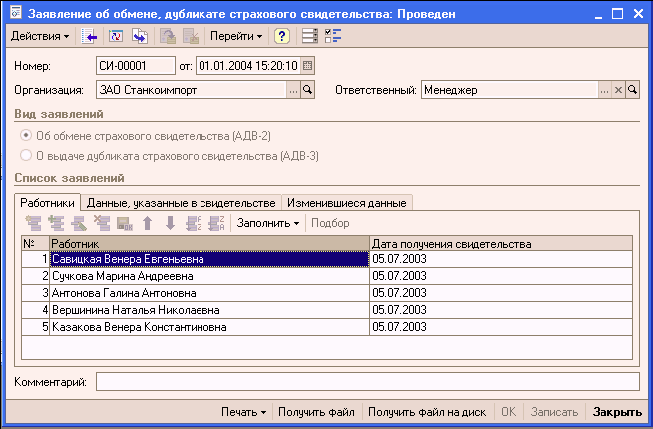653x429 pixels.
Task: Click the Получить файл button
Action: tap(316, 412)
